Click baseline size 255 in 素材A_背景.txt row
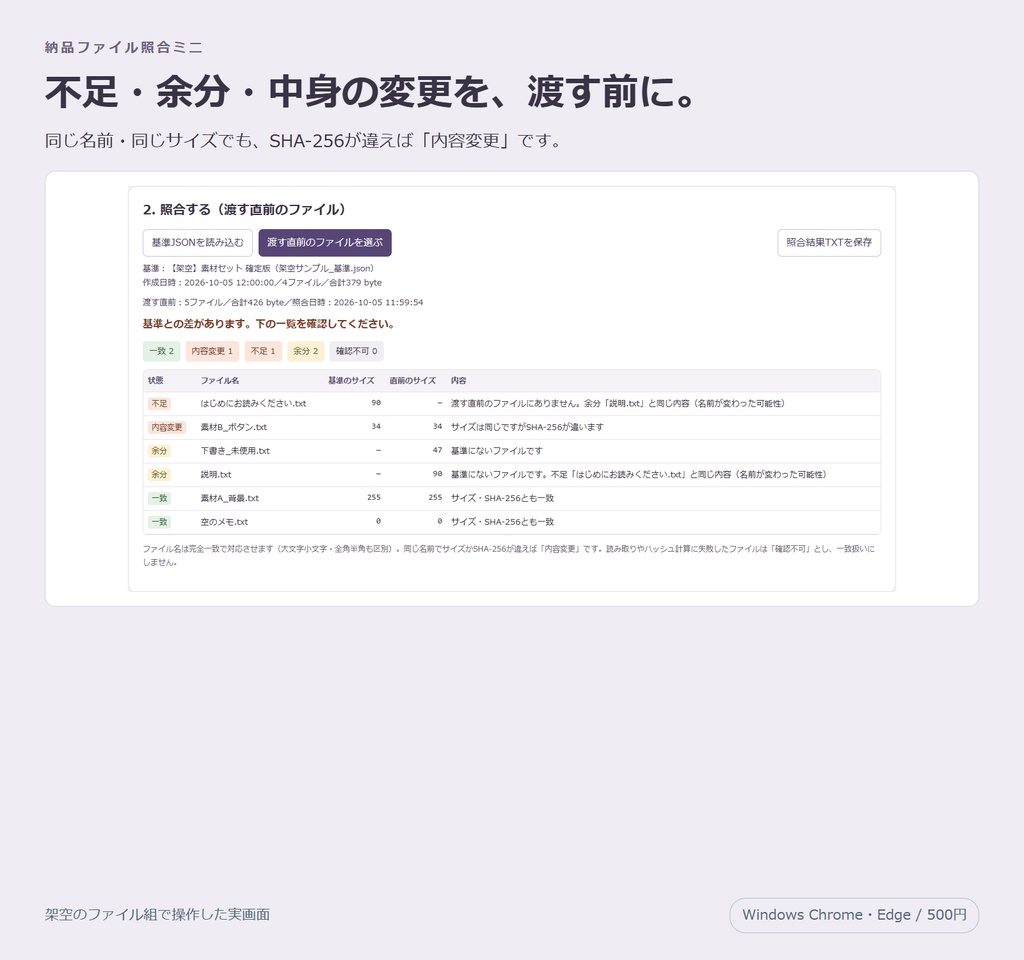Image resolution: width=1024 pixels, height=960 pixels. (374, 498)
